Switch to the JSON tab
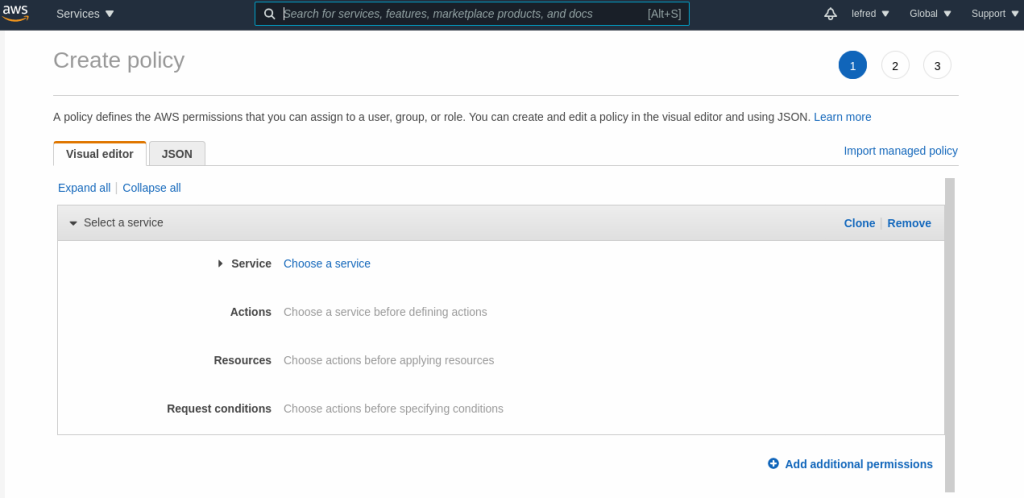 177,153
